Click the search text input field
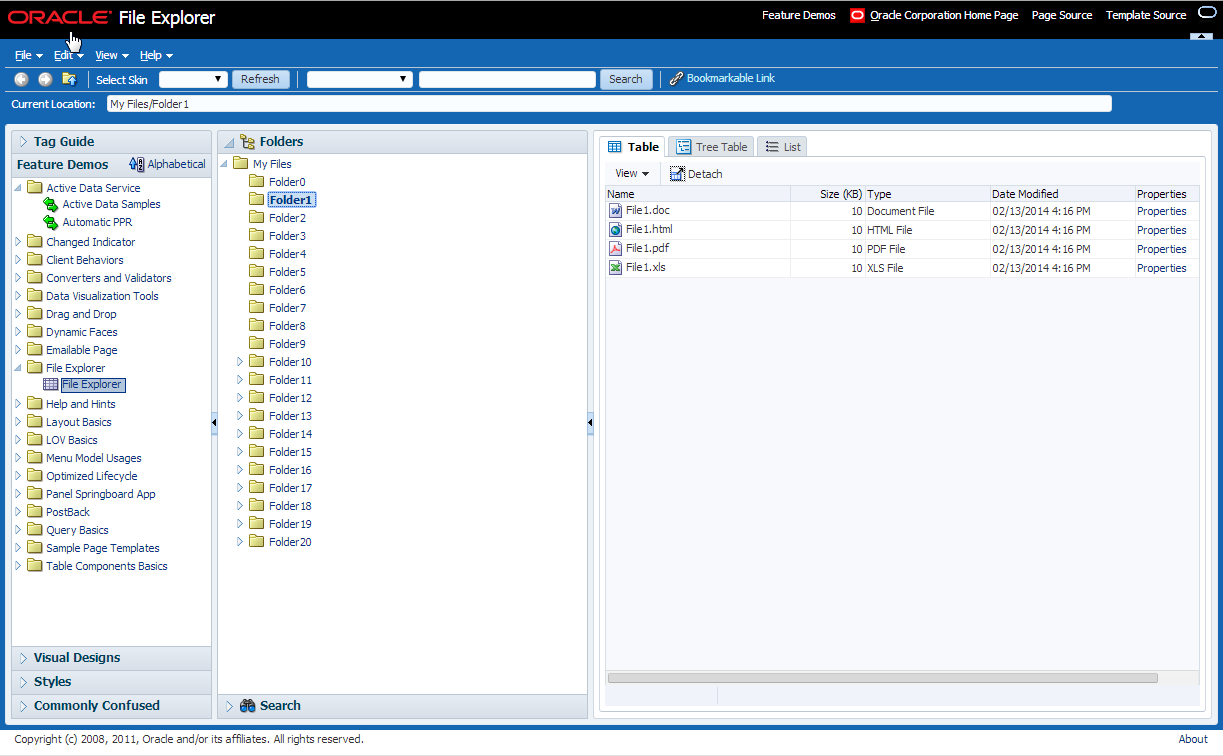This screenshot has height=756, width=1223. click(x=507, y=79)
